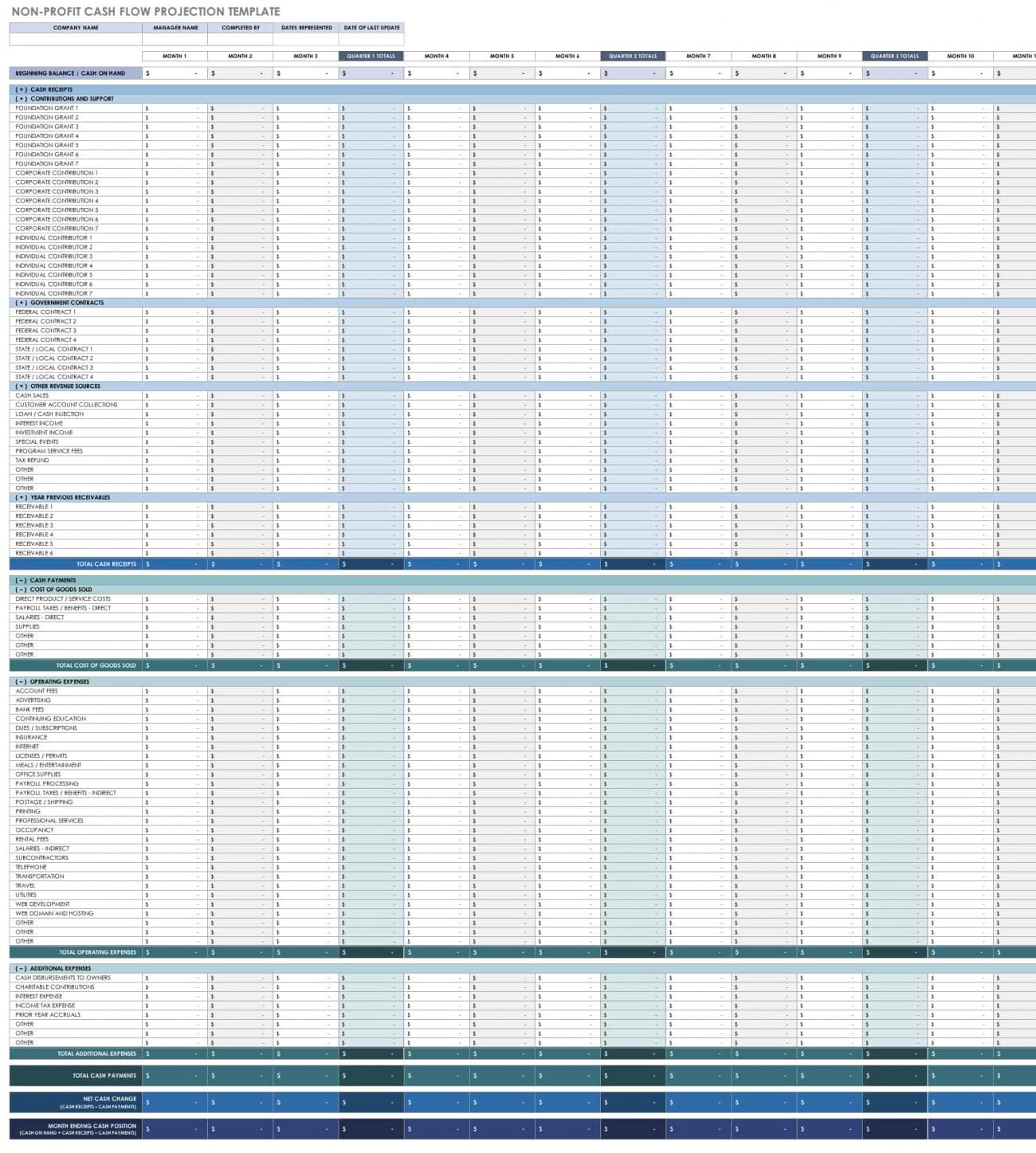
Task: Select the Month Ending Cash Position label
Action: 92,1127
